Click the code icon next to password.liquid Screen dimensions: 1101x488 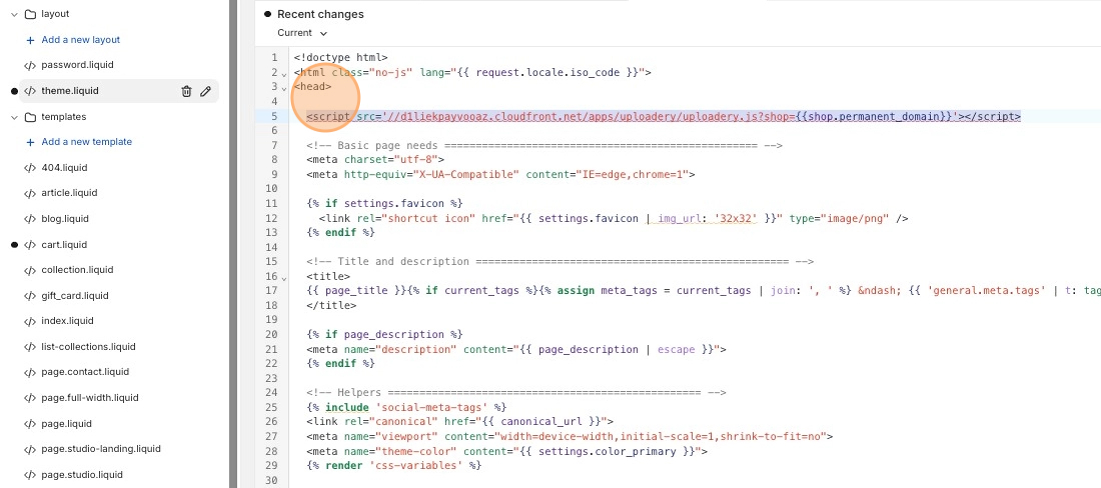tap(30, 65)
